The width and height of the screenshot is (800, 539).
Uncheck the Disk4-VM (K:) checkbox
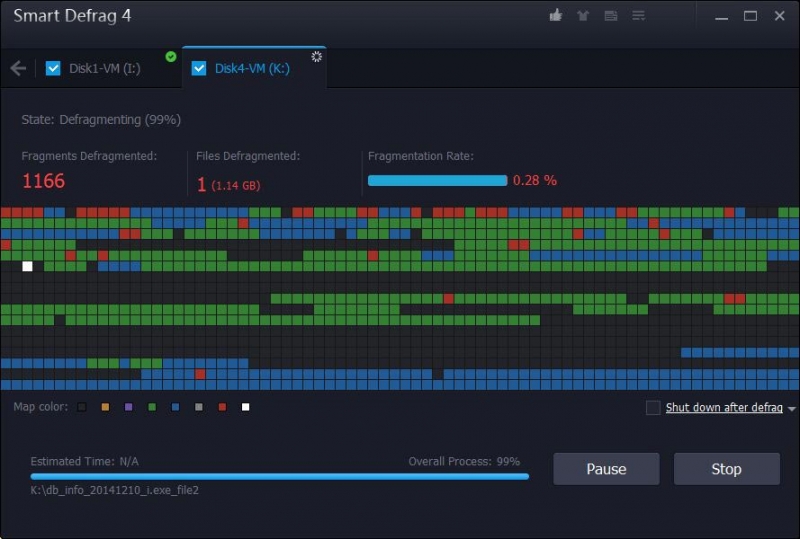pos(199,68)
